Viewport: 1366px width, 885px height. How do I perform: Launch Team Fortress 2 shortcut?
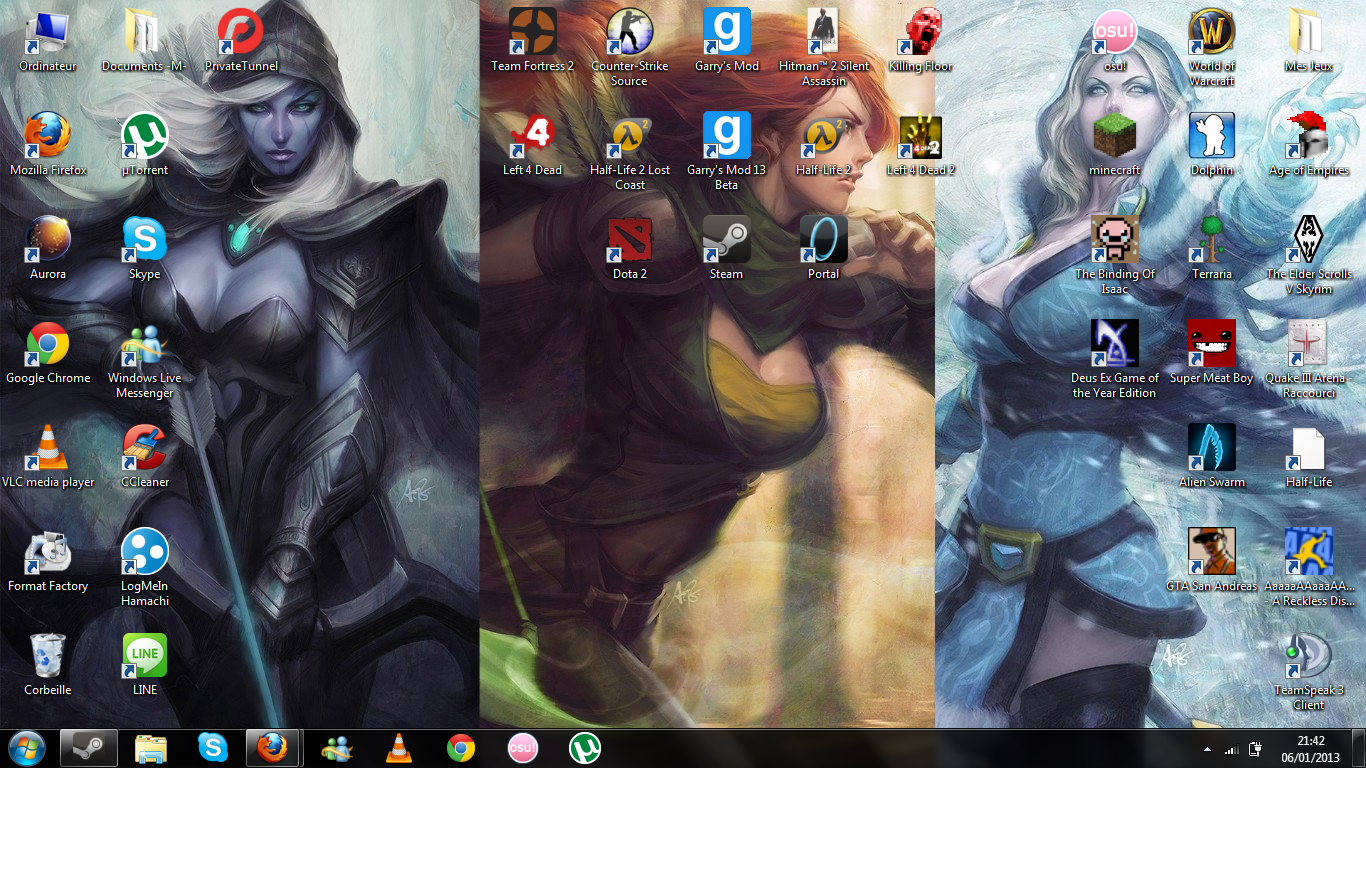(532, 42)
